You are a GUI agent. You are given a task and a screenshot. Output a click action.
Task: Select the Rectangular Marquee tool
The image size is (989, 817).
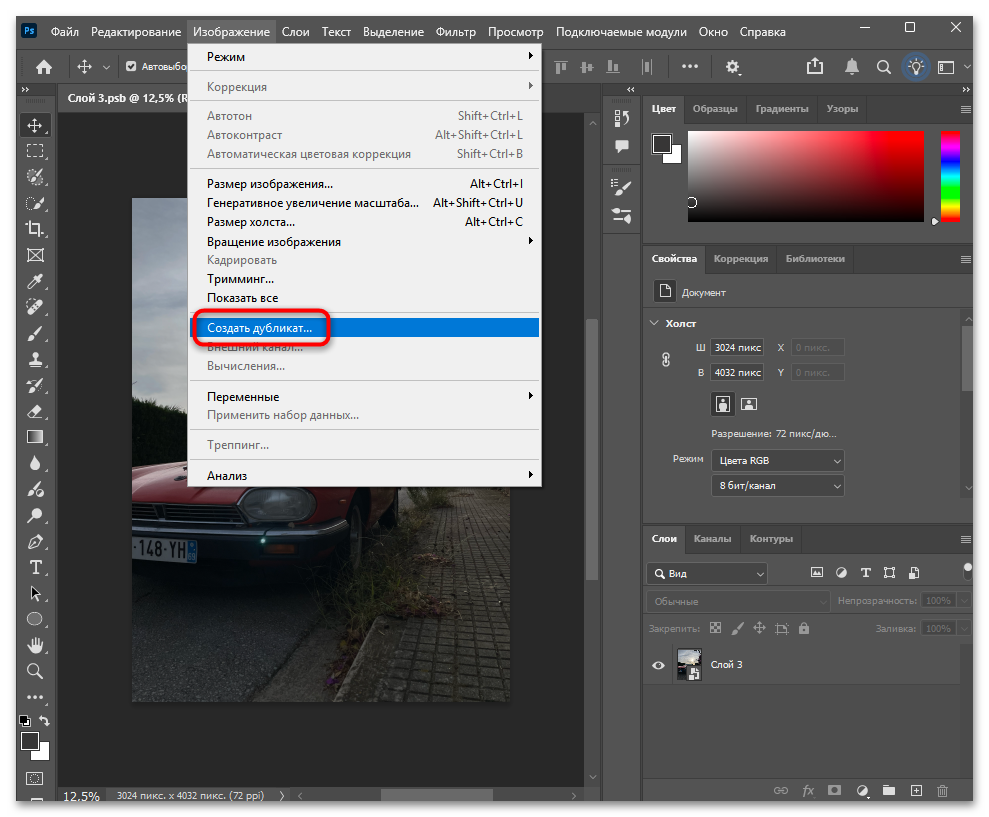[35, 151]
